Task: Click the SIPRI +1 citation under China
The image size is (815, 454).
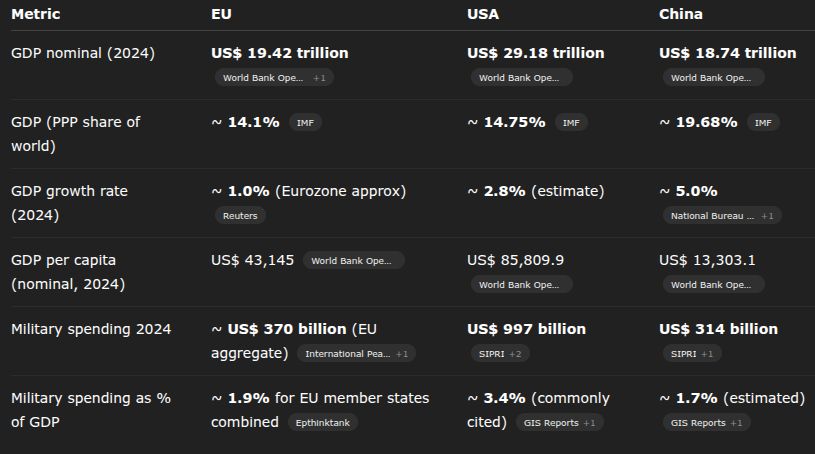Action: 691,354
